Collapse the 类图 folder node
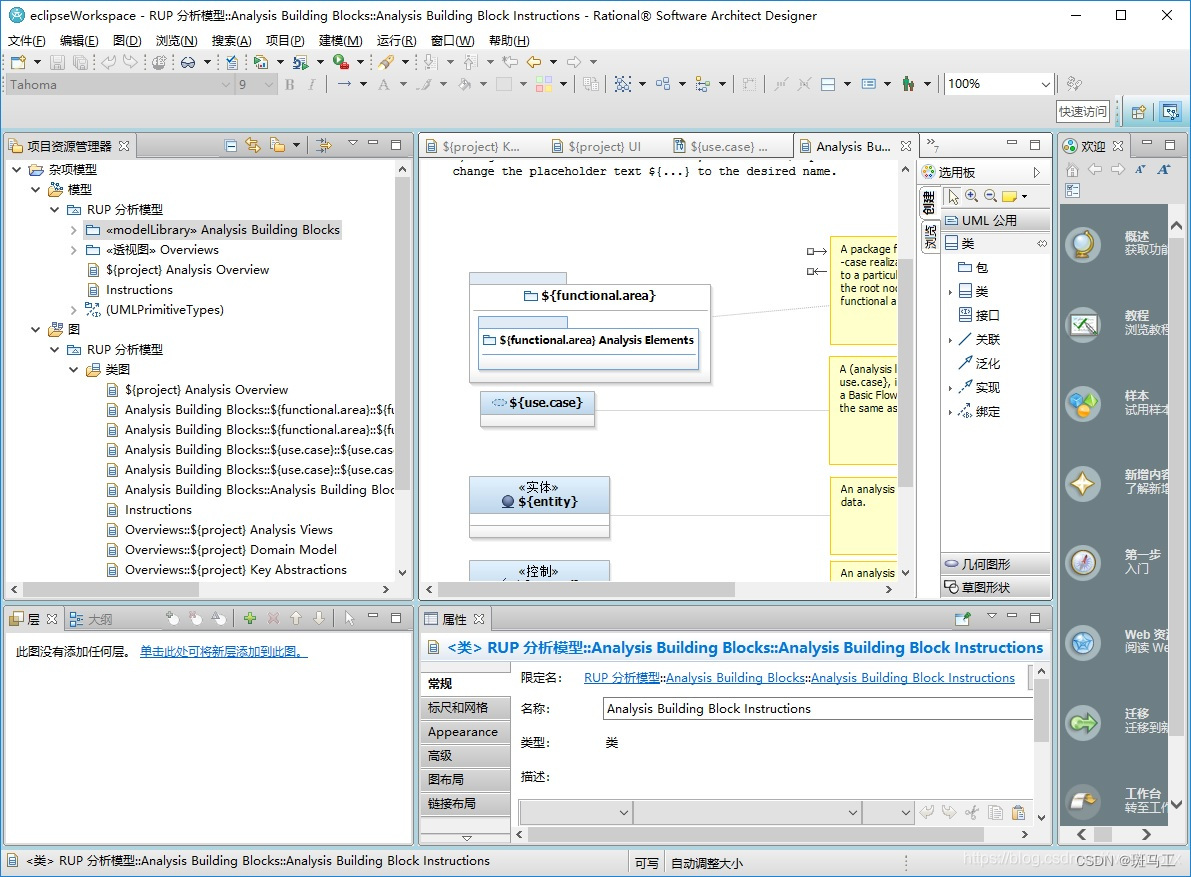The width and height of the screenshot is (1191, 877). pos(73,370)
